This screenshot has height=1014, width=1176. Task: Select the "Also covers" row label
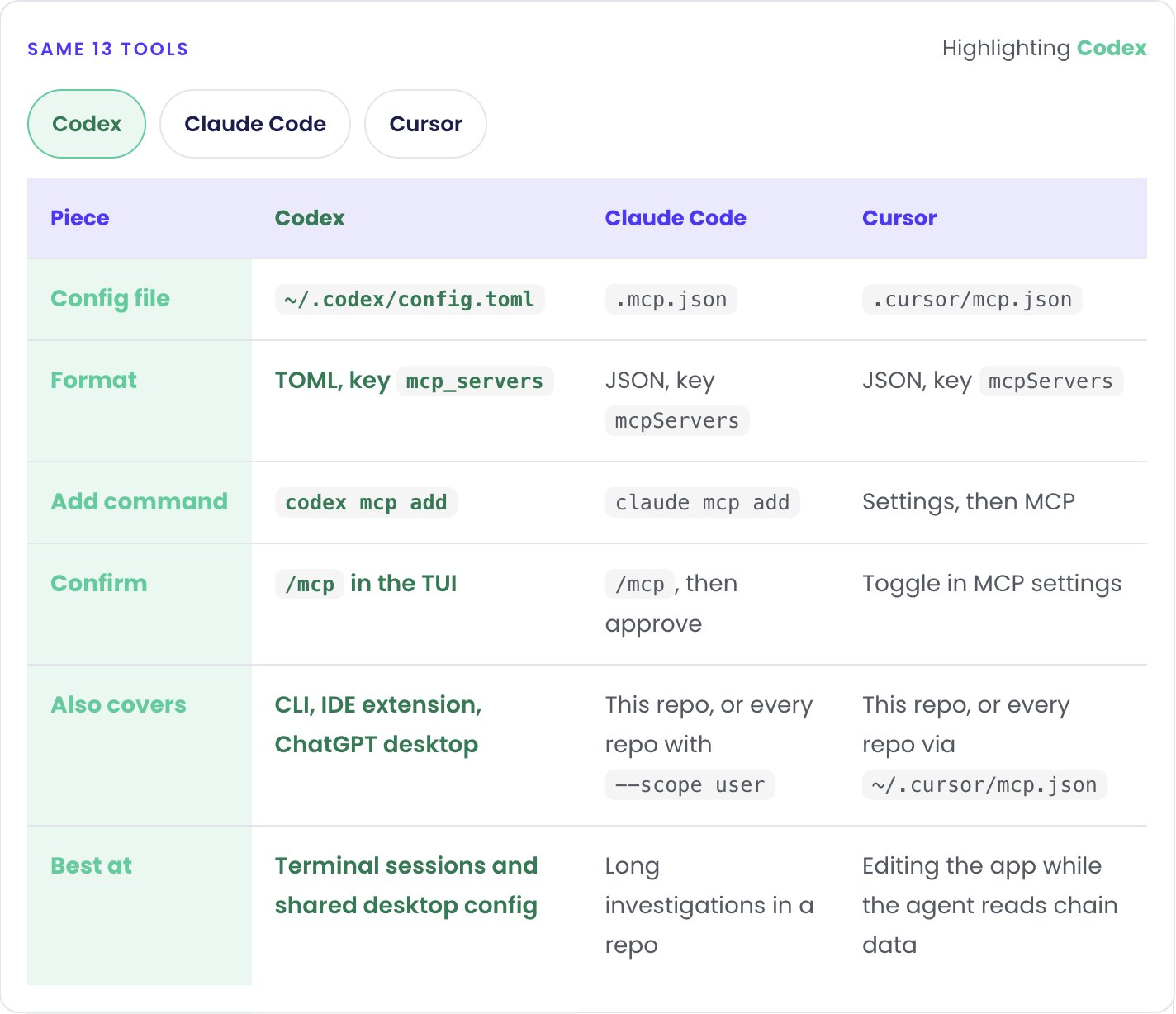(119, 705)
